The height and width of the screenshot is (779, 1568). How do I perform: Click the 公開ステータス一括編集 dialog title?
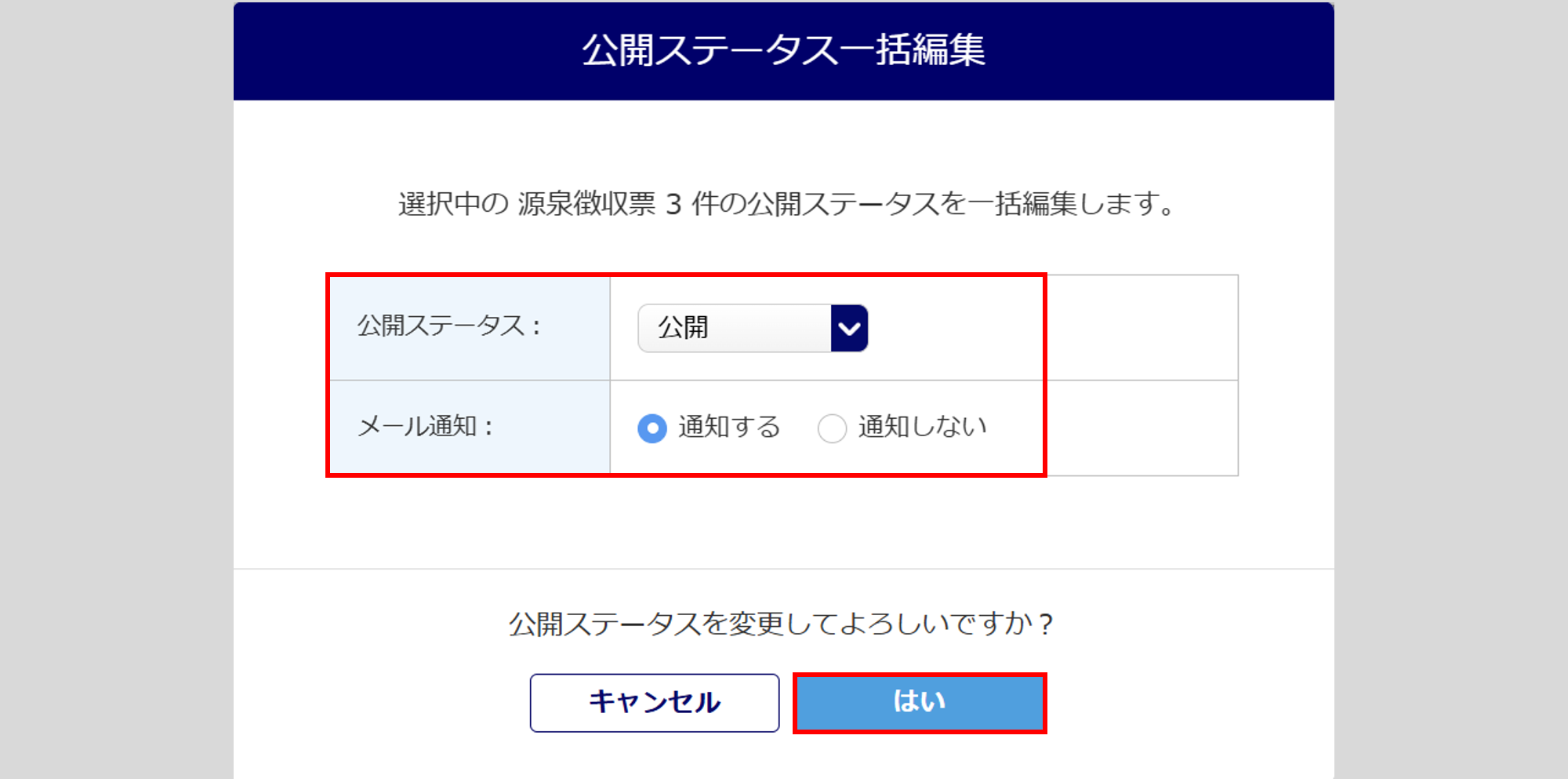(x=783, y=50)
